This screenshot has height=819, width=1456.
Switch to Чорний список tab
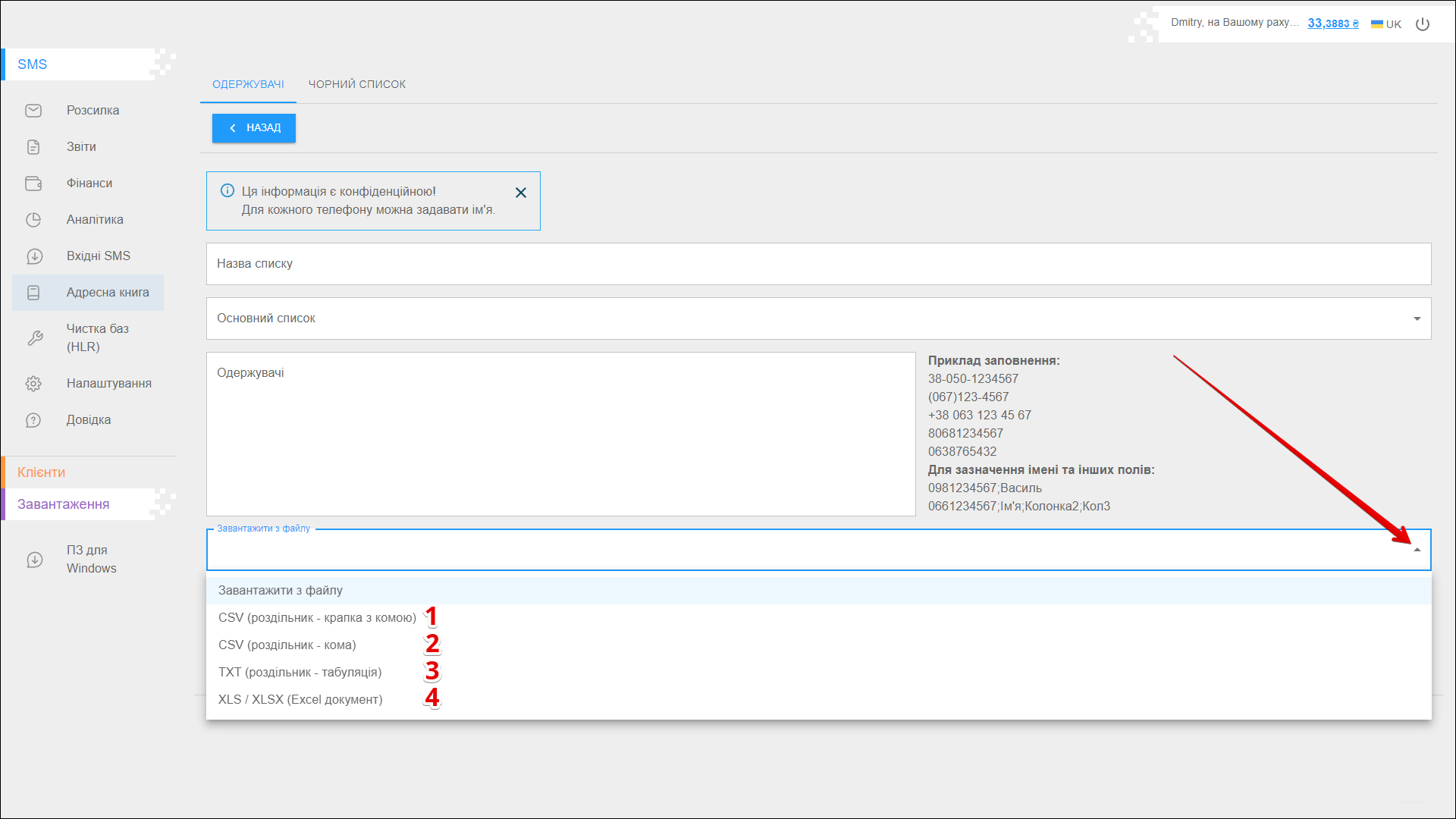coord(356,84)
